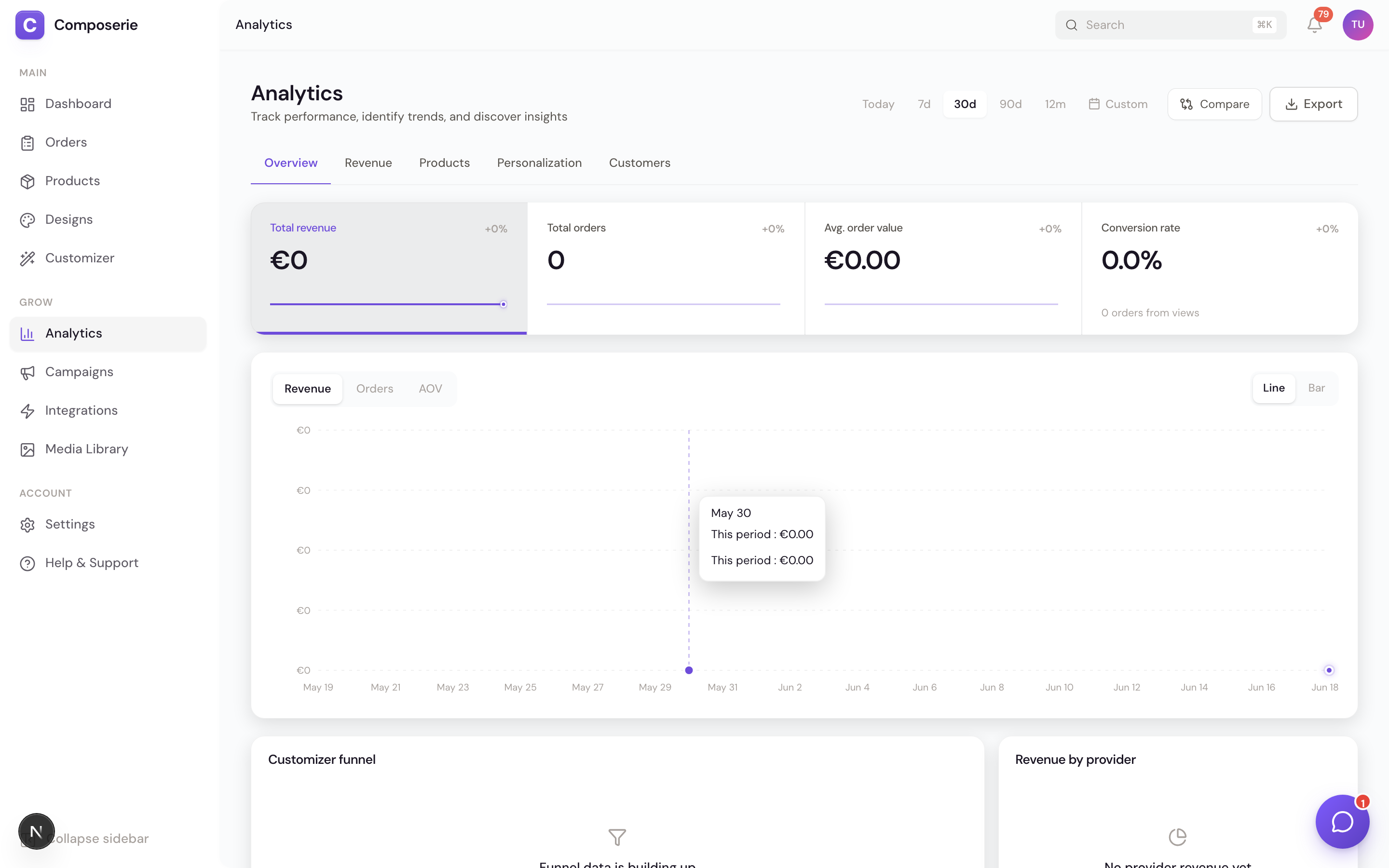Show Revenue in the chart
The image size is (1389, 868).
point(308,389)
